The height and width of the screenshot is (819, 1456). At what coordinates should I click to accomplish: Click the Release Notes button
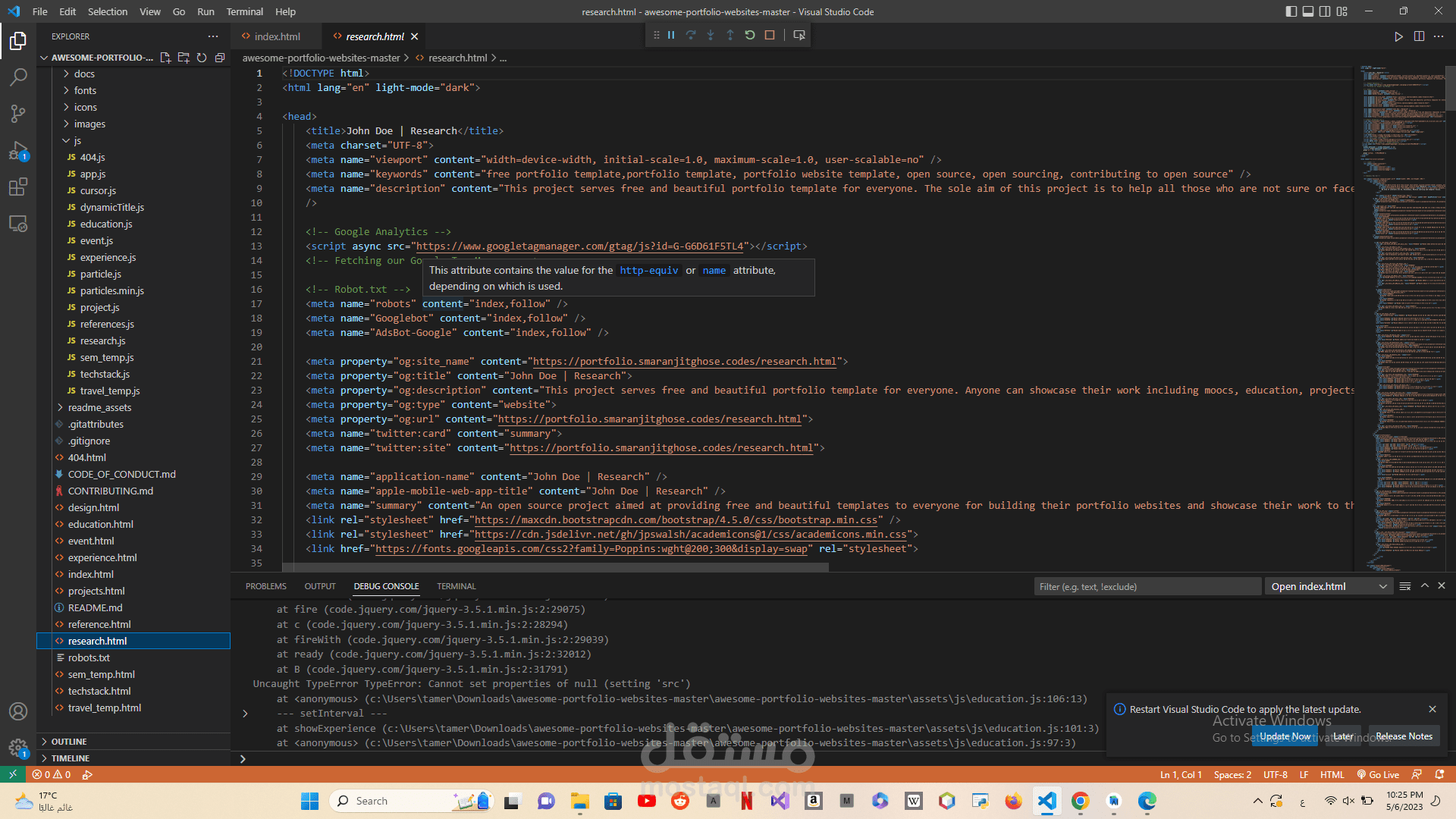pos(1404,736)
